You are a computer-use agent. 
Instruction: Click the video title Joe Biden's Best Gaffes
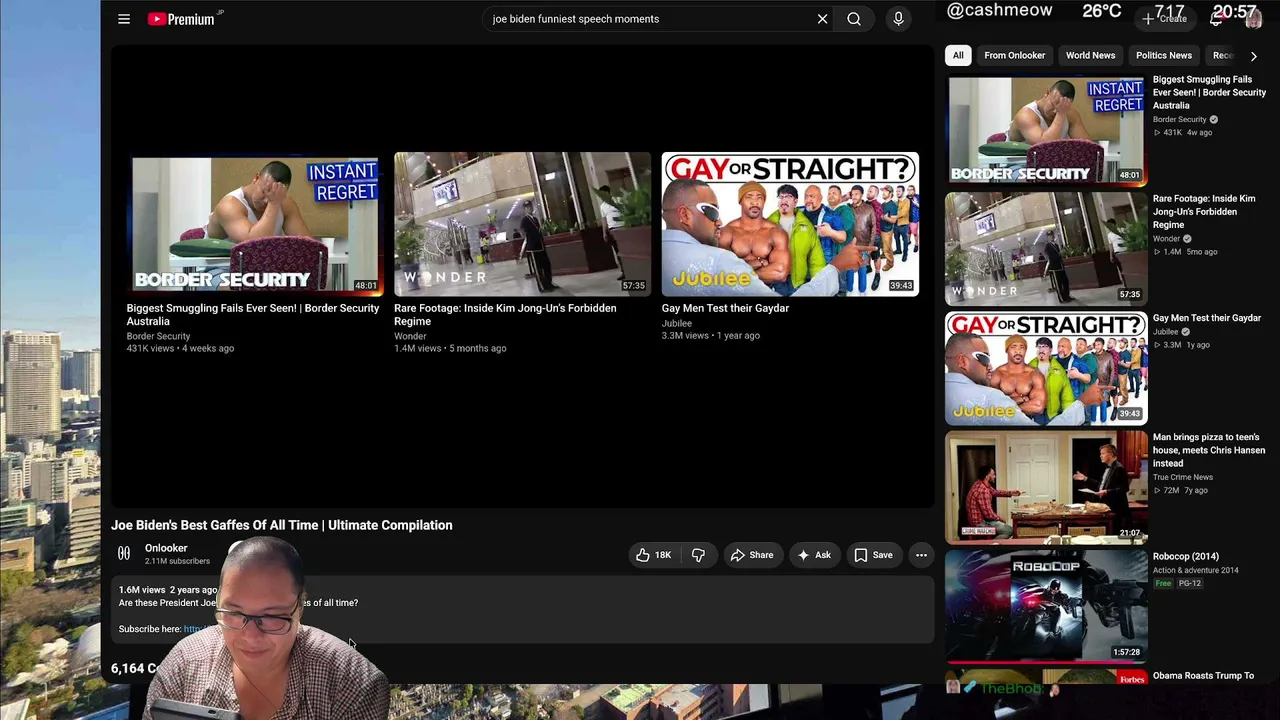tap(282, 525)
